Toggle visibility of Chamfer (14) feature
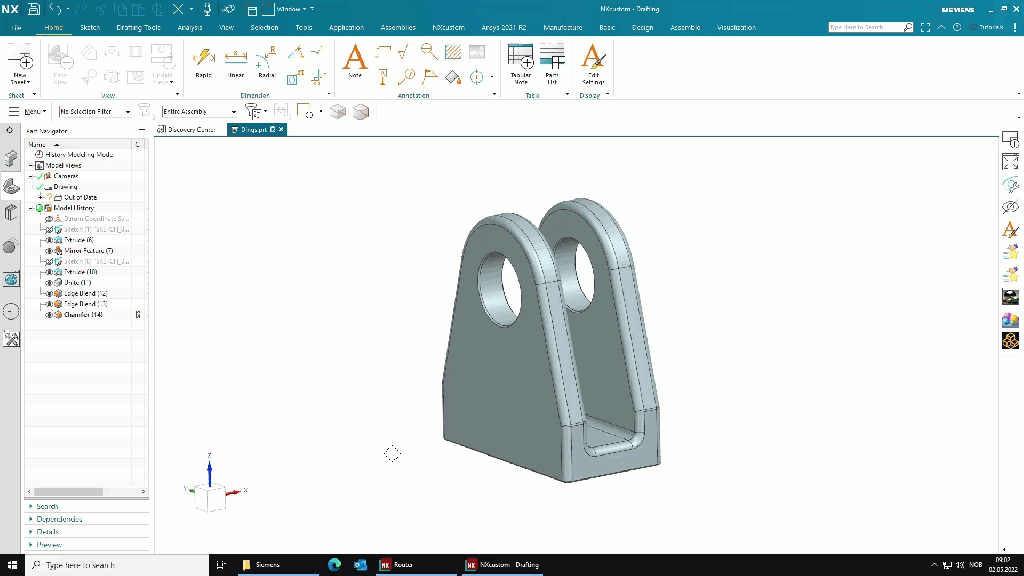1024x576 pixels. pyautogui.click(x=48, y=315)
